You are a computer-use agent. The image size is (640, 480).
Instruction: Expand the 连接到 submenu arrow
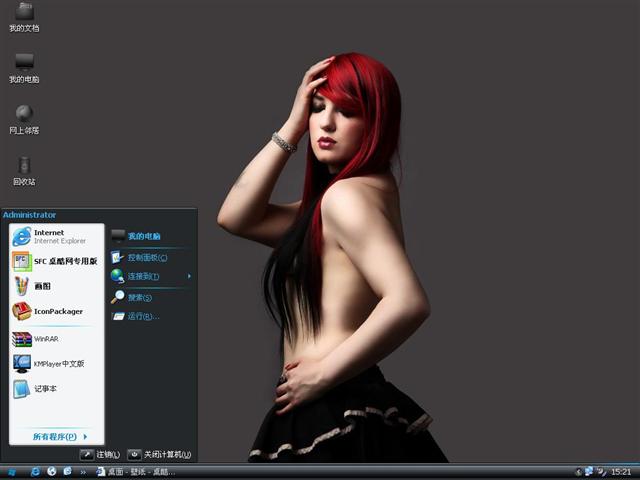[x=189, y=276]
